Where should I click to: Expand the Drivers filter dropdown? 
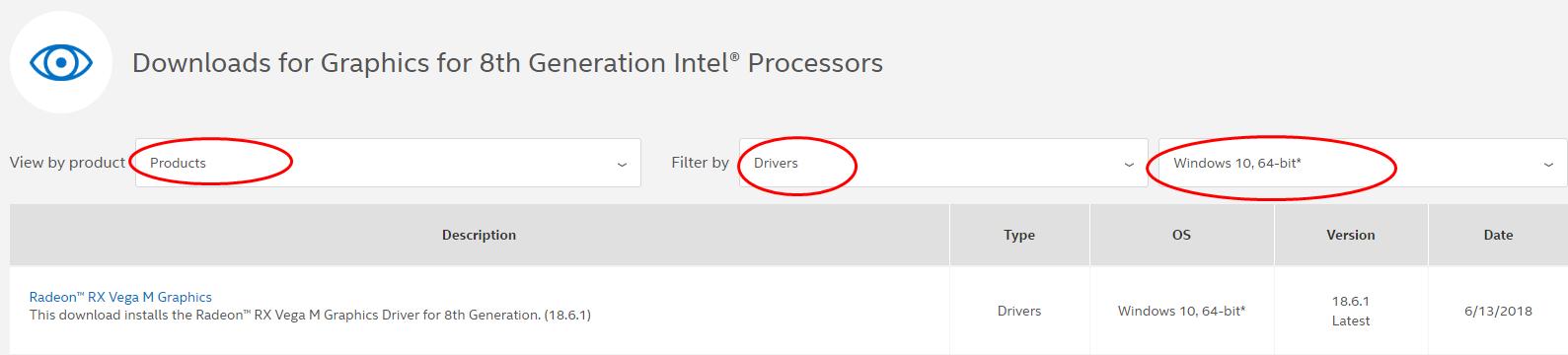pos(943,163)
